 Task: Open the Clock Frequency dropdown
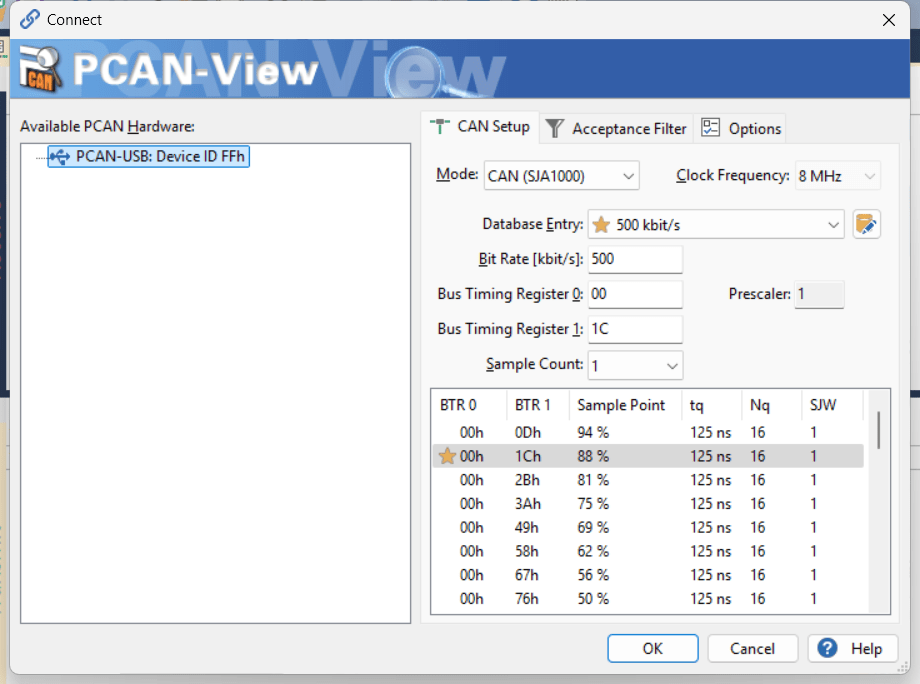[x=837, y=176]
